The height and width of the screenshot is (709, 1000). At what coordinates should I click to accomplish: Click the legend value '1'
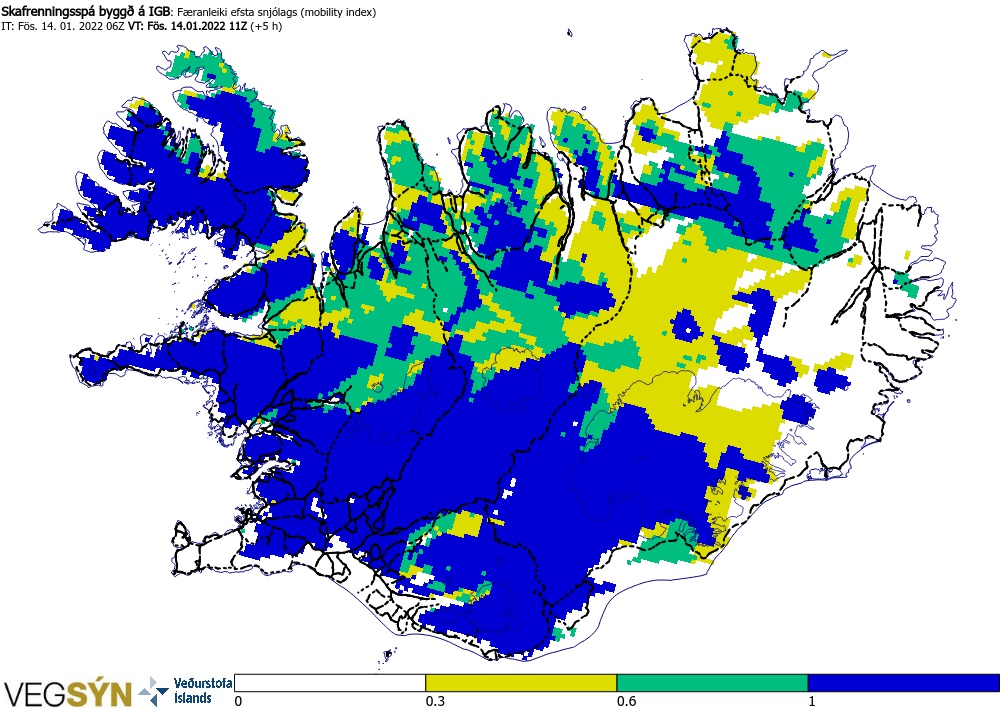[x=812, y=701]
